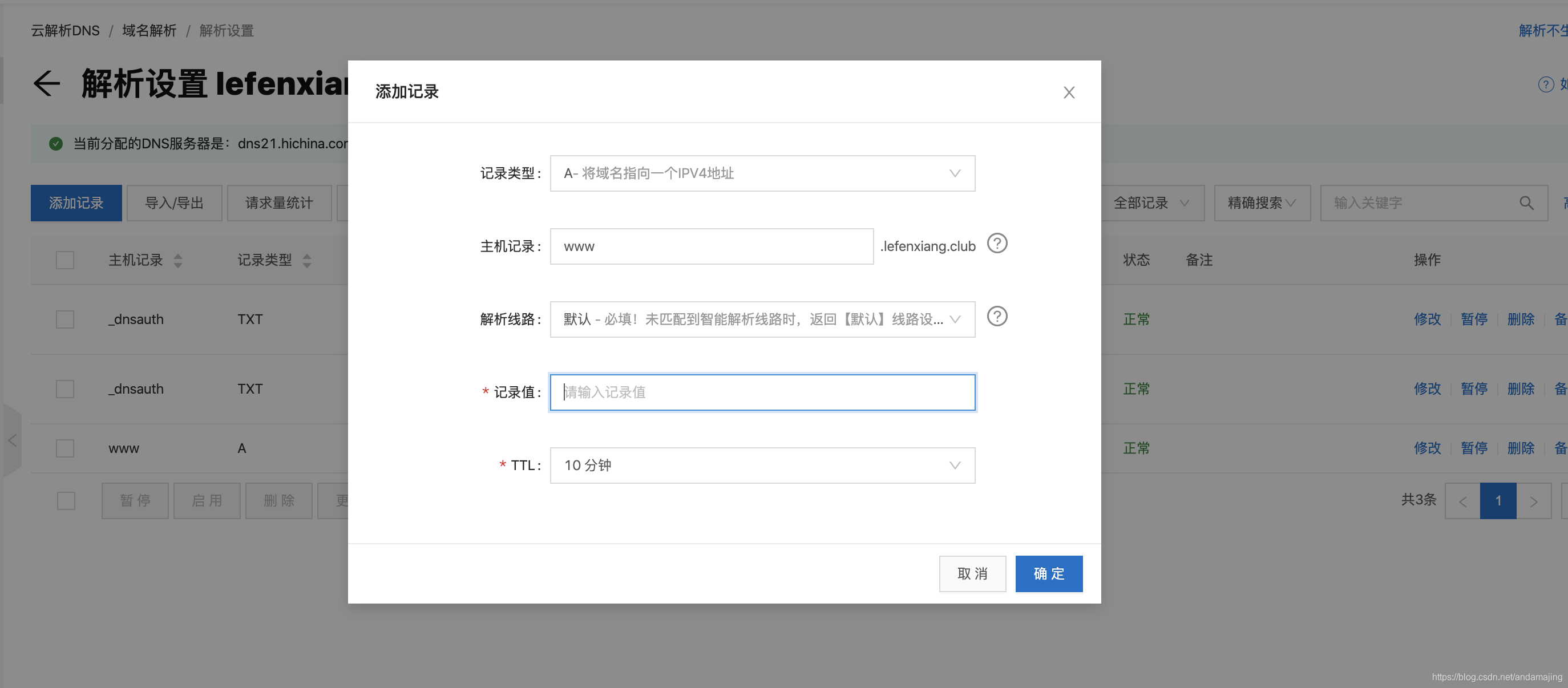
Task: Open the TTL dropdown
Action: [x=762, y=465]
